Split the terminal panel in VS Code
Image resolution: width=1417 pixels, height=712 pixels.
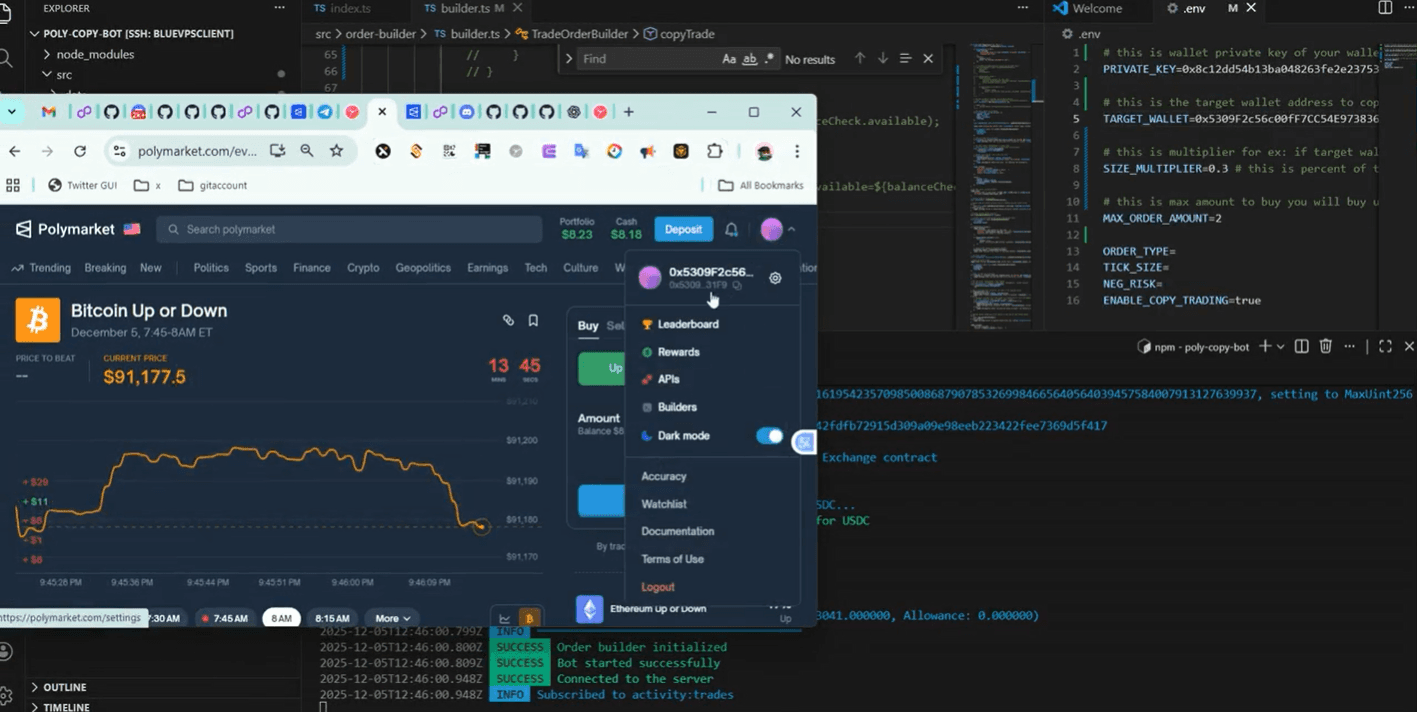(x=1302, y=345)
